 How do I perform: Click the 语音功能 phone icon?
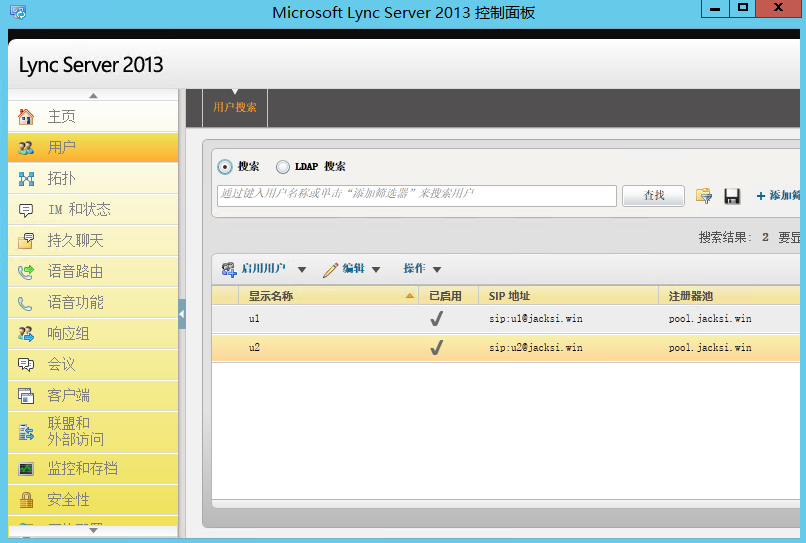(25, 303)
